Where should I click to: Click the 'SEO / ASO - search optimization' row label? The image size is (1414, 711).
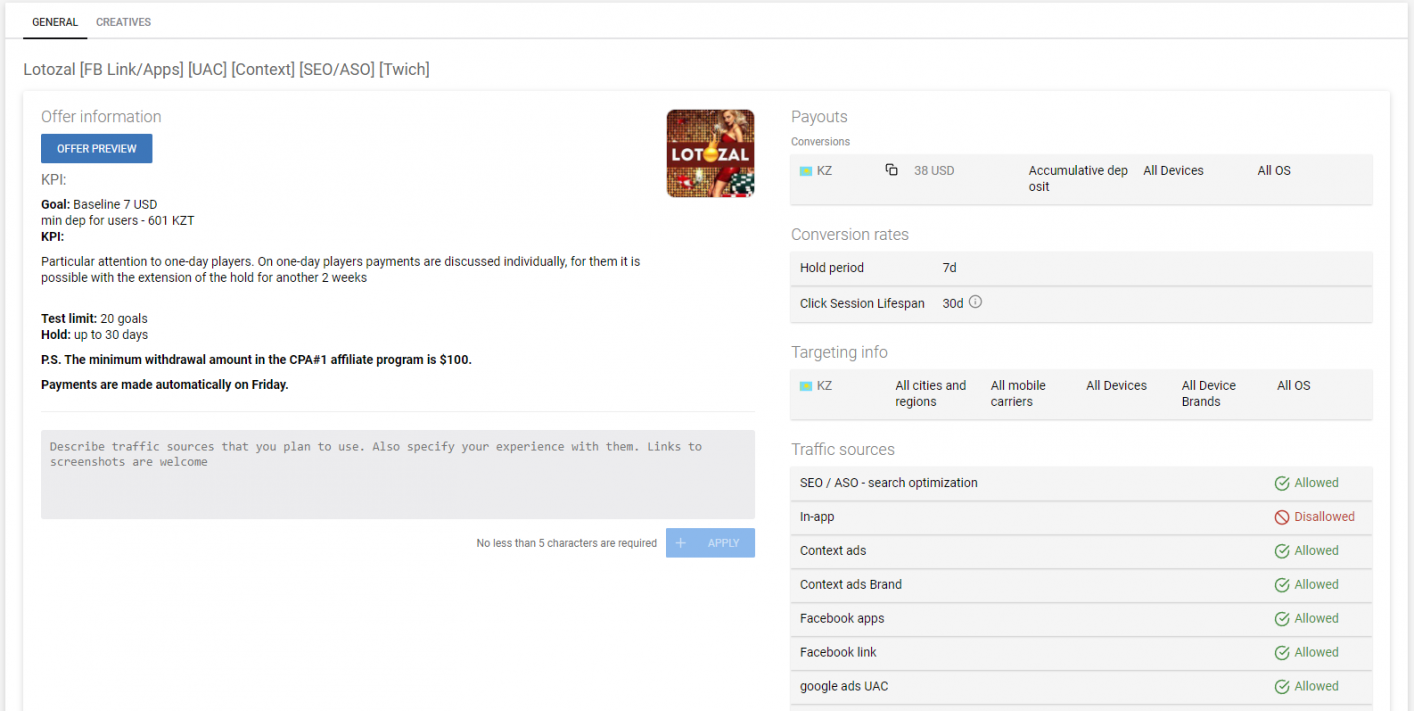[889, 483]
